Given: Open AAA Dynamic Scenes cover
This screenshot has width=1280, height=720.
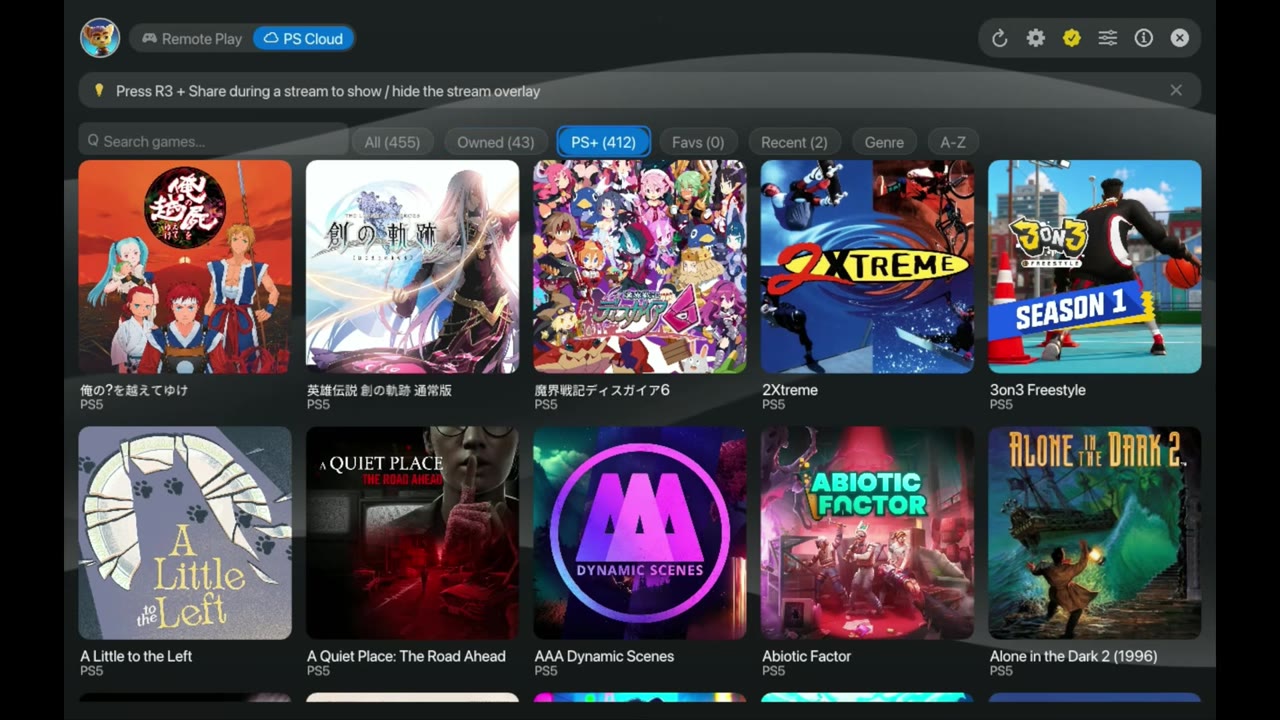Looking at the screenshot, I should tap(640, 533).
